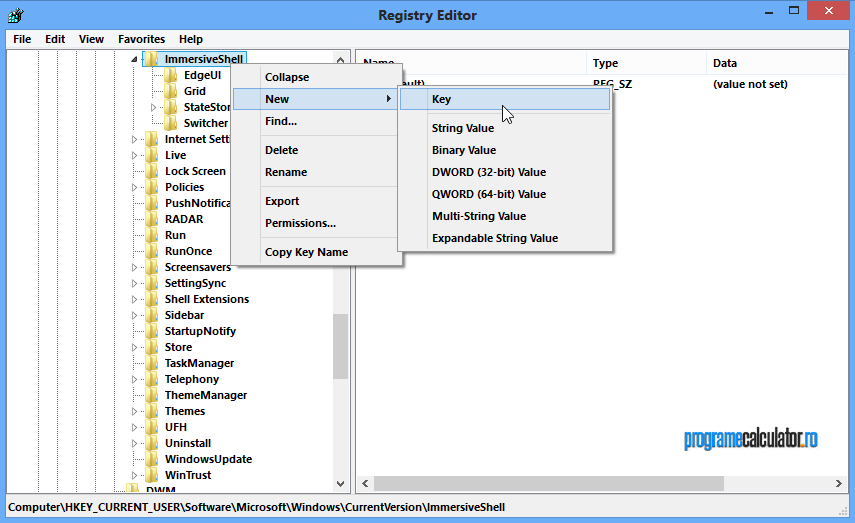Click the Type column header
The width and height of the screenshot is (855, 523).
pos(646,63)
